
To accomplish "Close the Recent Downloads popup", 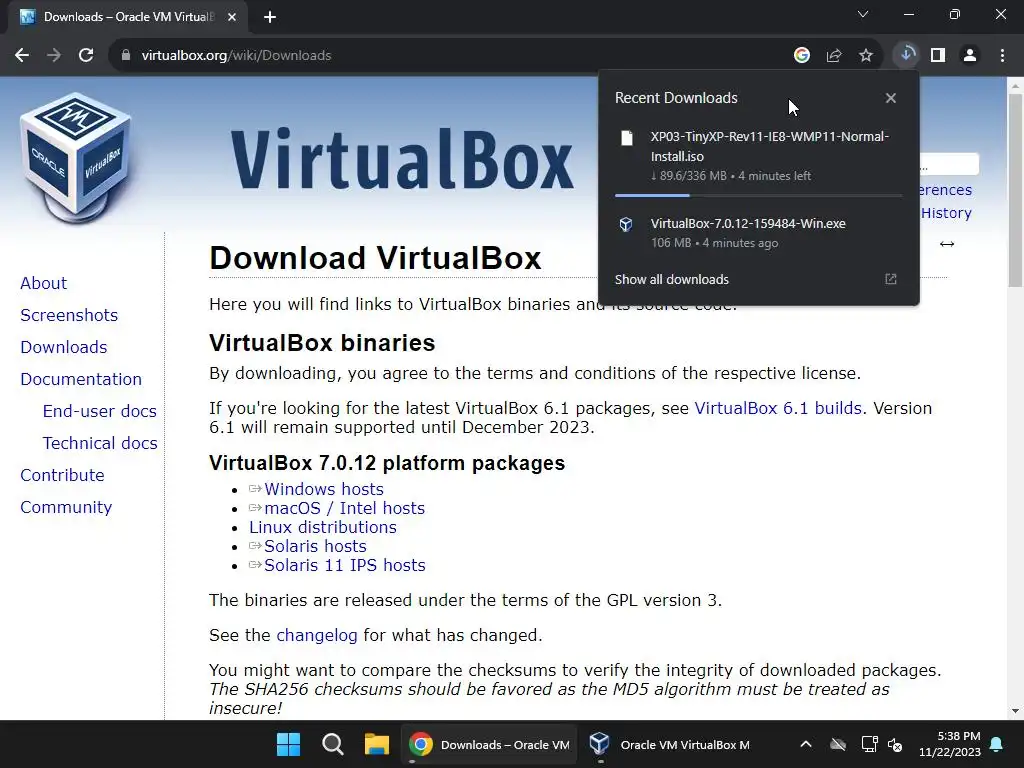I will pos(891,98).
